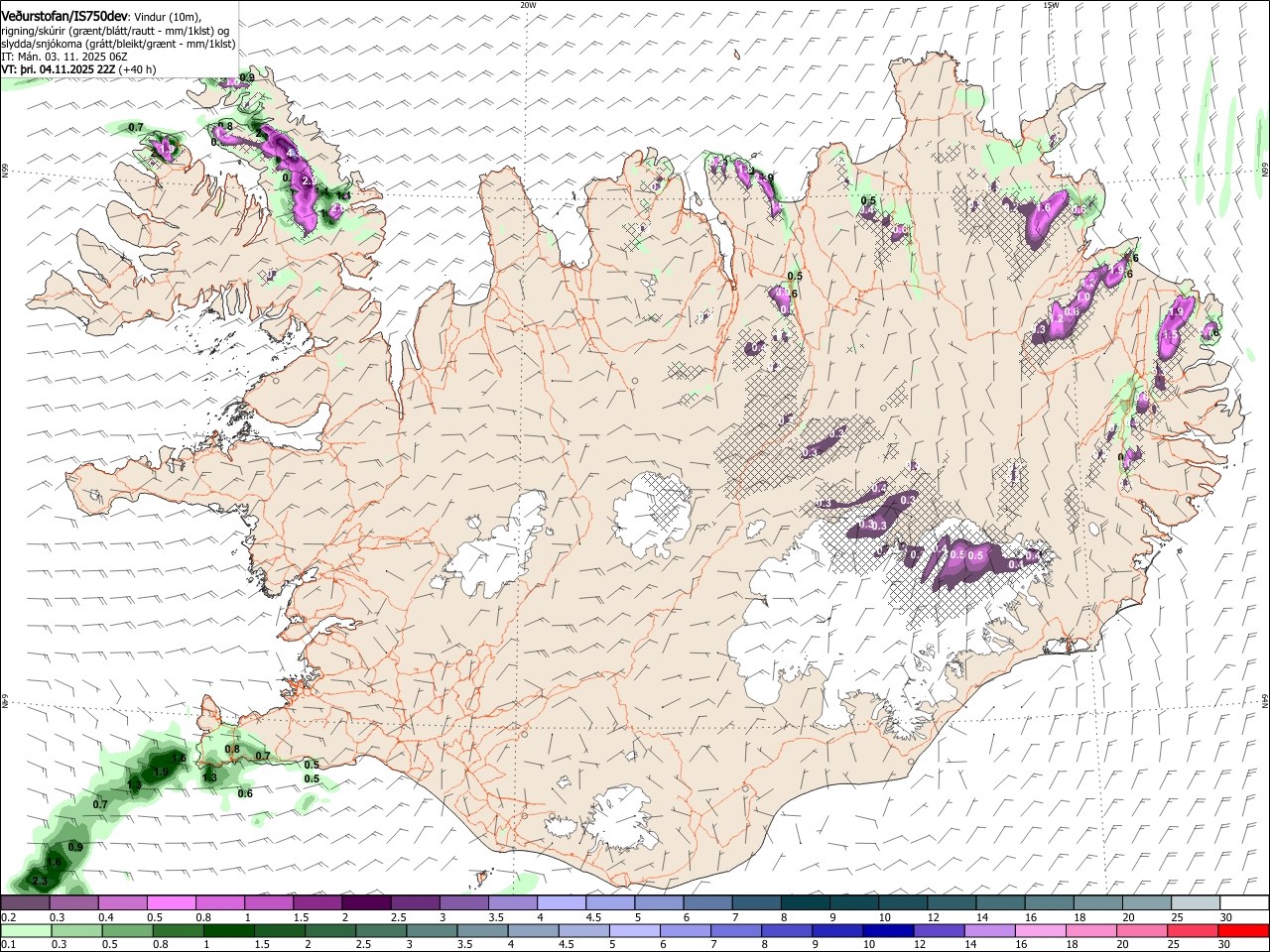This screenshot has height=952, width=1270.
Task: Click the initial time line IT: Mán. 03. 11. 2025 06Z
Action: pyautogui.click(x=63, y=57)
